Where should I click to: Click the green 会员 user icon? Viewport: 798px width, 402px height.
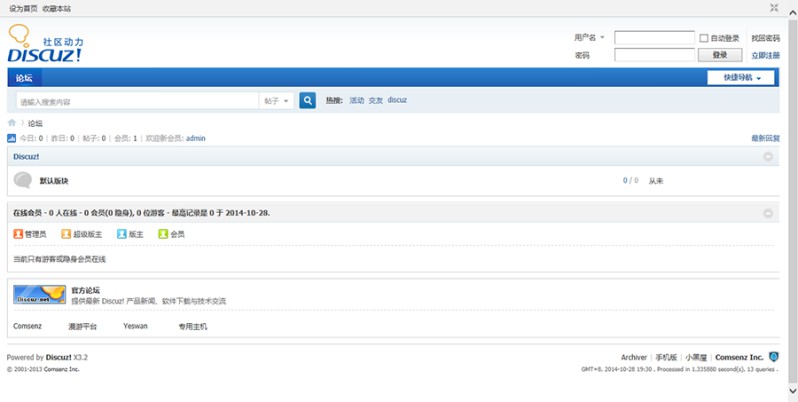(163, 234)
